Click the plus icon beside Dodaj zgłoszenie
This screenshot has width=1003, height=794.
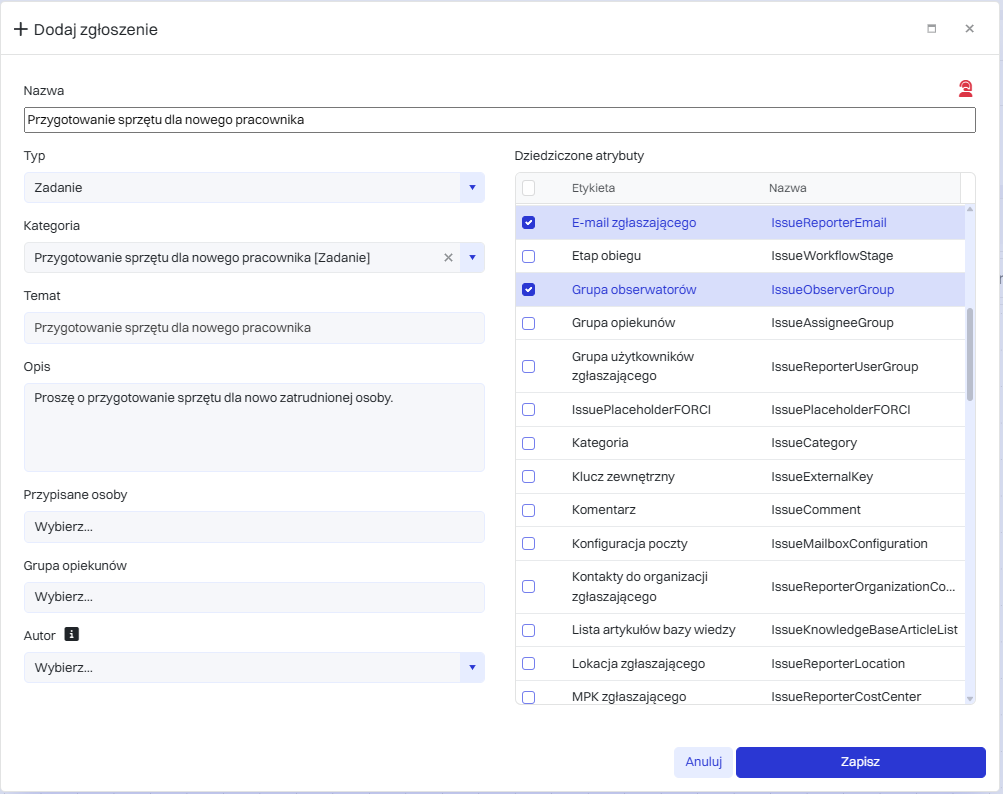[x=20, y=29]
